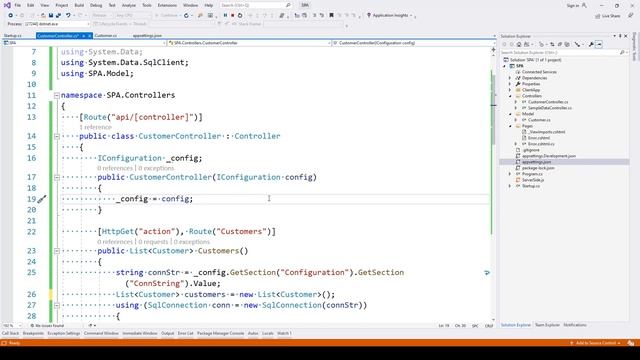This screenshot has width=640, height=360.
Task: Click the Save file icon
Action: [51, 16]
